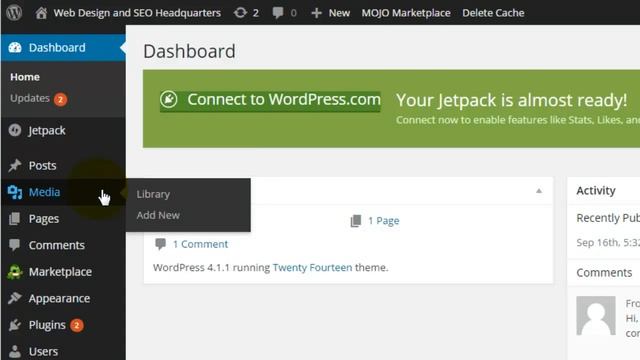Image resolution: width=640 pixels, height=360 pixels.
Task: Click the orange Updates count badge
Action: click(60, 99)
